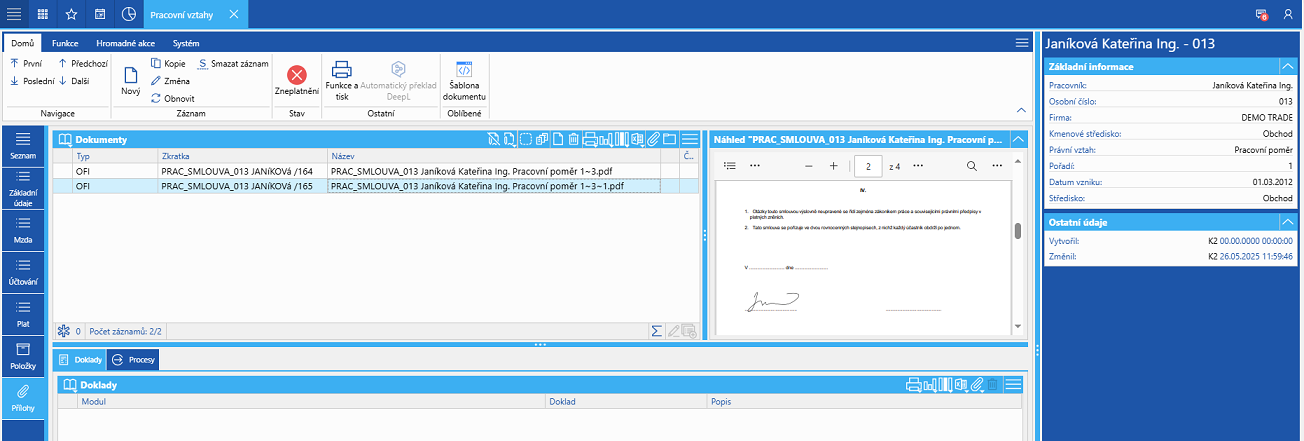Collapse the ribbon with the chevron
Viewport: 1304px width, 441px height.
pyautogui.click(x=1021, y=109)
